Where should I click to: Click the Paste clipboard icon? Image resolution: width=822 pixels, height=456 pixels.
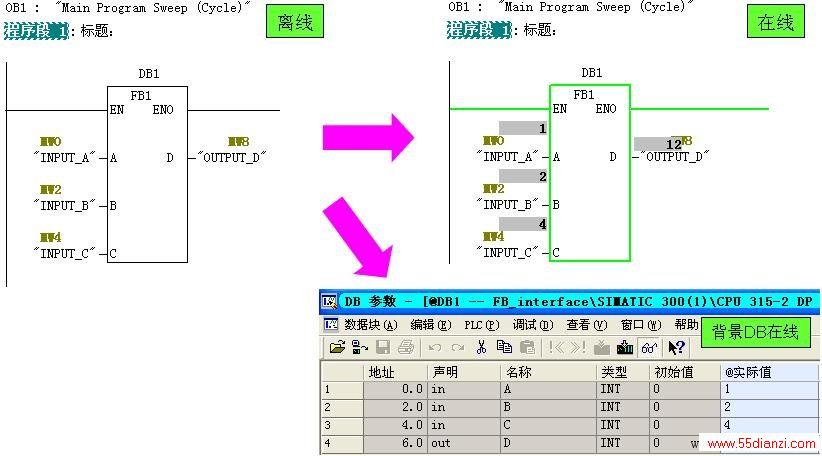527,347
